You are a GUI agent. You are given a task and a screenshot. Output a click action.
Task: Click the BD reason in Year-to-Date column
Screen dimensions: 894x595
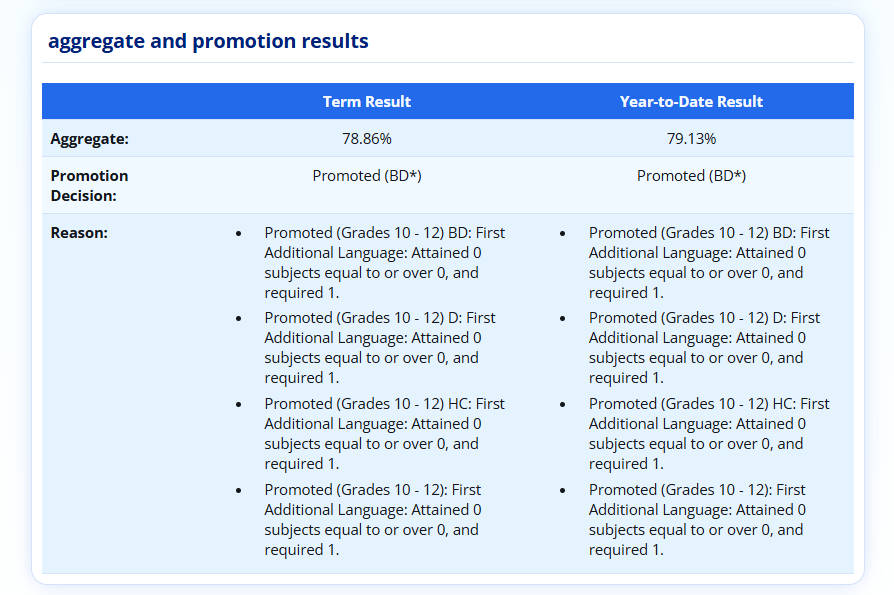[x=708, y=262]
